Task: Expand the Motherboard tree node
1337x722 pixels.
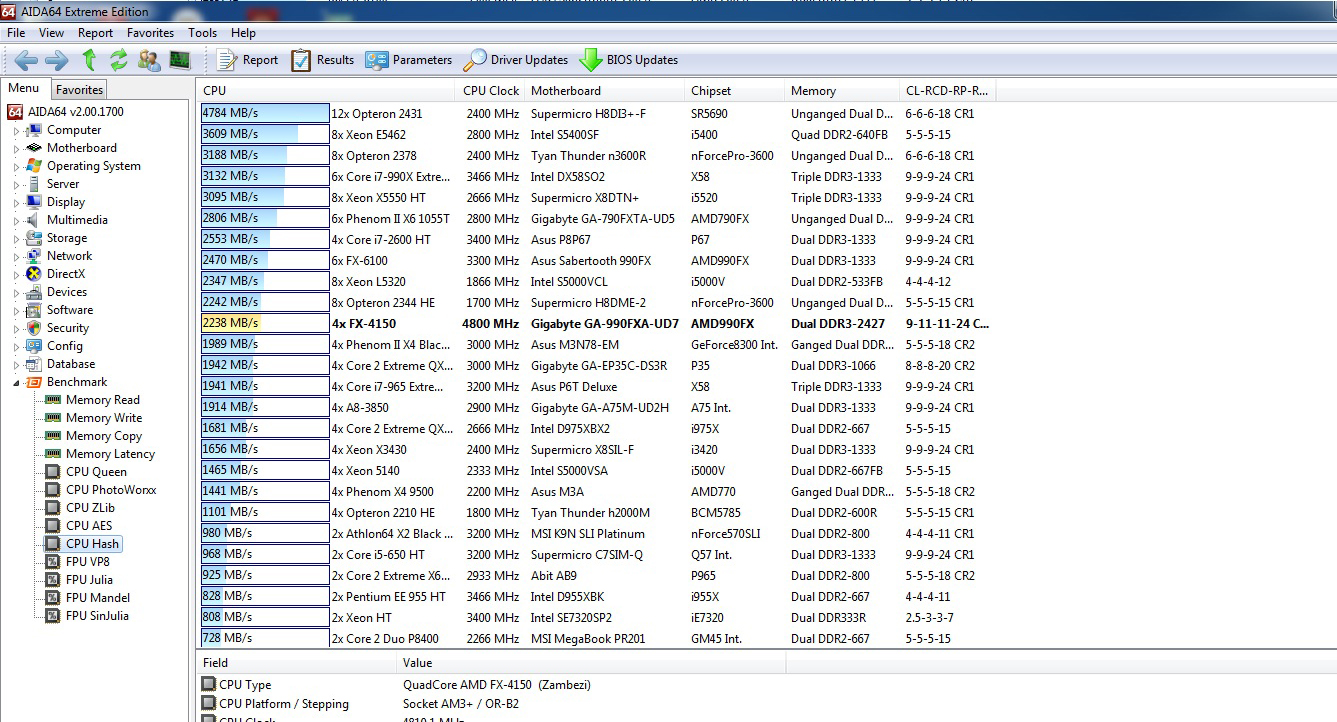Action: click(15, 149)
